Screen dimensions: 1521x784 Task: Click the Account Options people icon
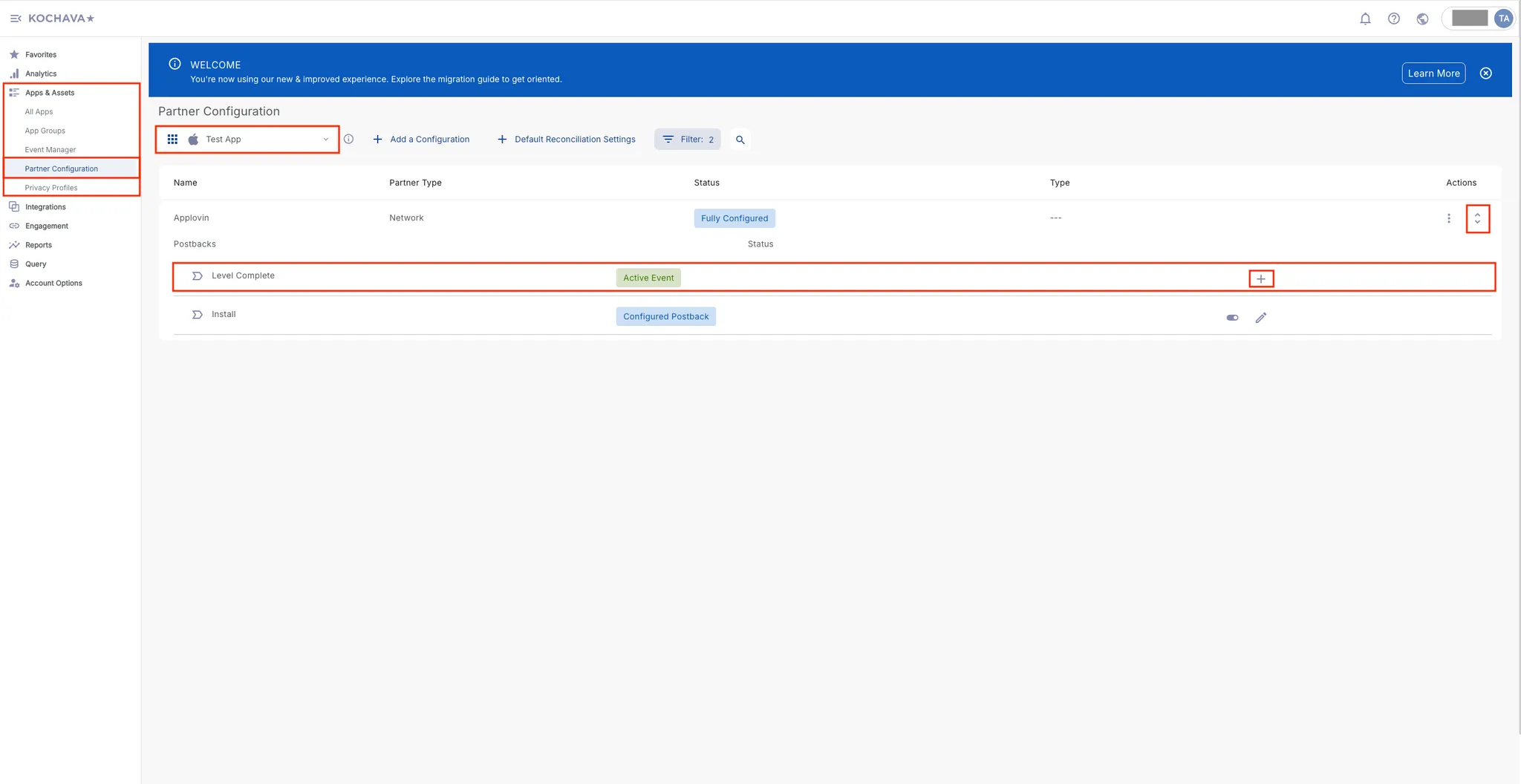coord(14,283)
